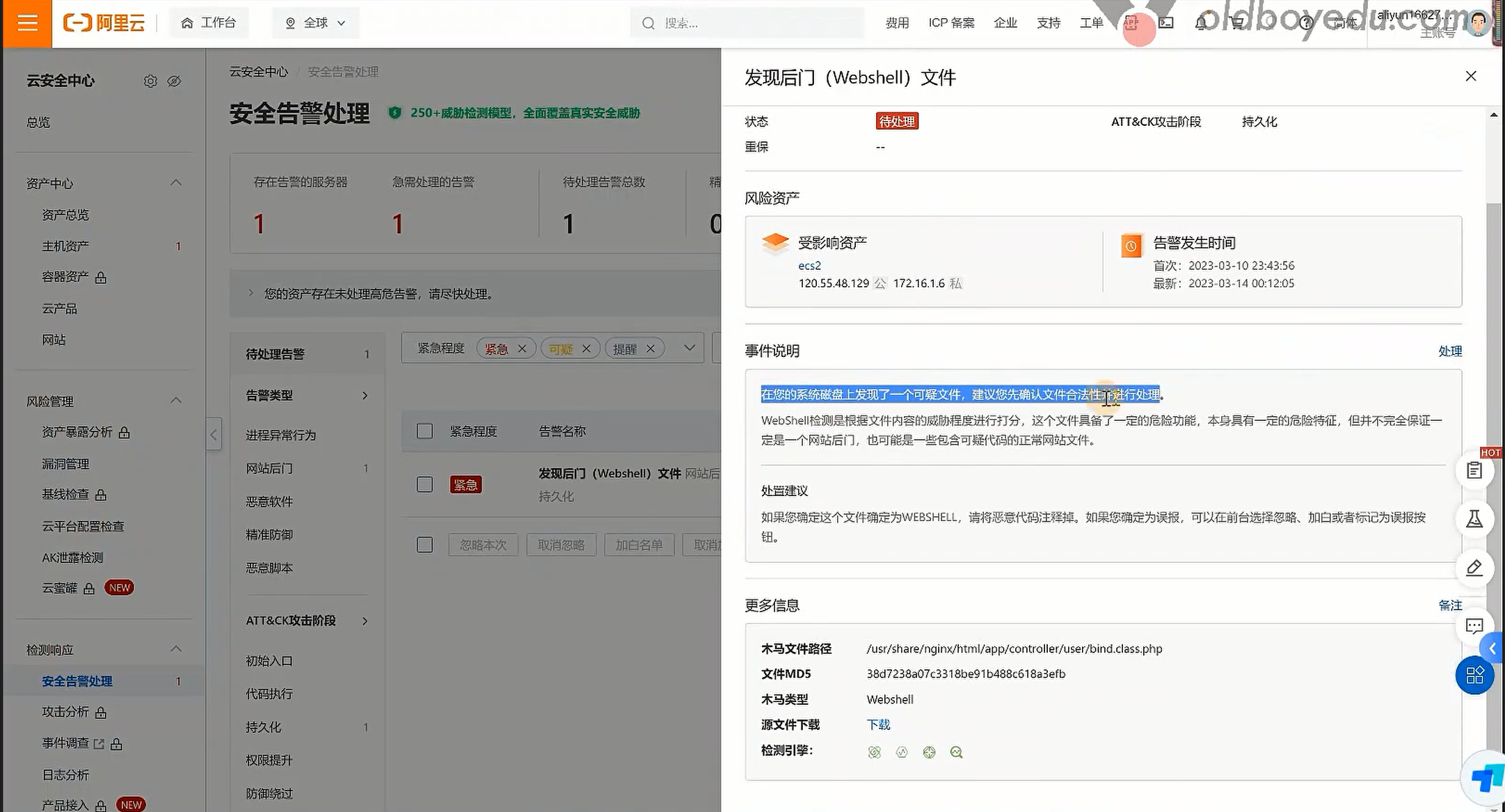The image size is (1505, 812).
Task: Click the 忽略本次 button
Action: tap(483, 545)
